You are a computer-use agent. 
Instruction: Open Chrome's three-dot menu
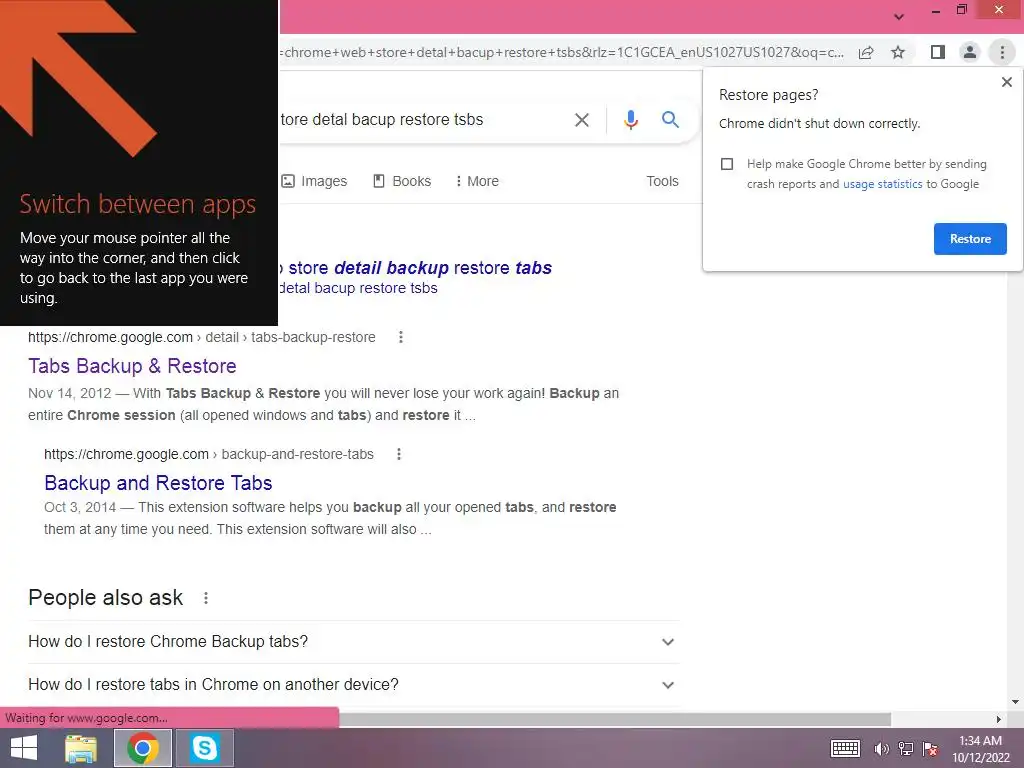pyautogui.click(x=1002, y=52)
